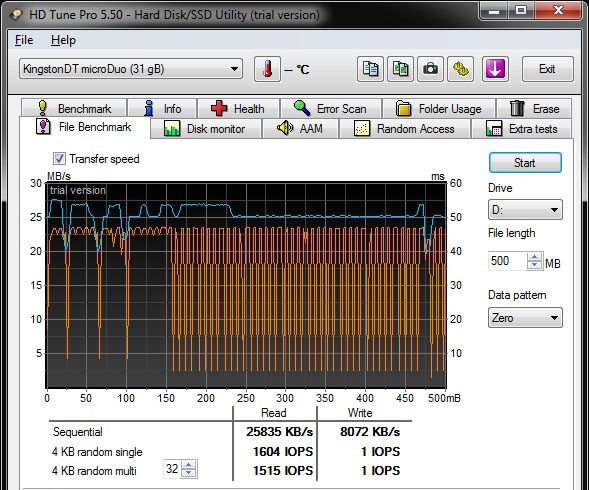
Task: Open the Random Access tab
Action: tap(405, 129)
